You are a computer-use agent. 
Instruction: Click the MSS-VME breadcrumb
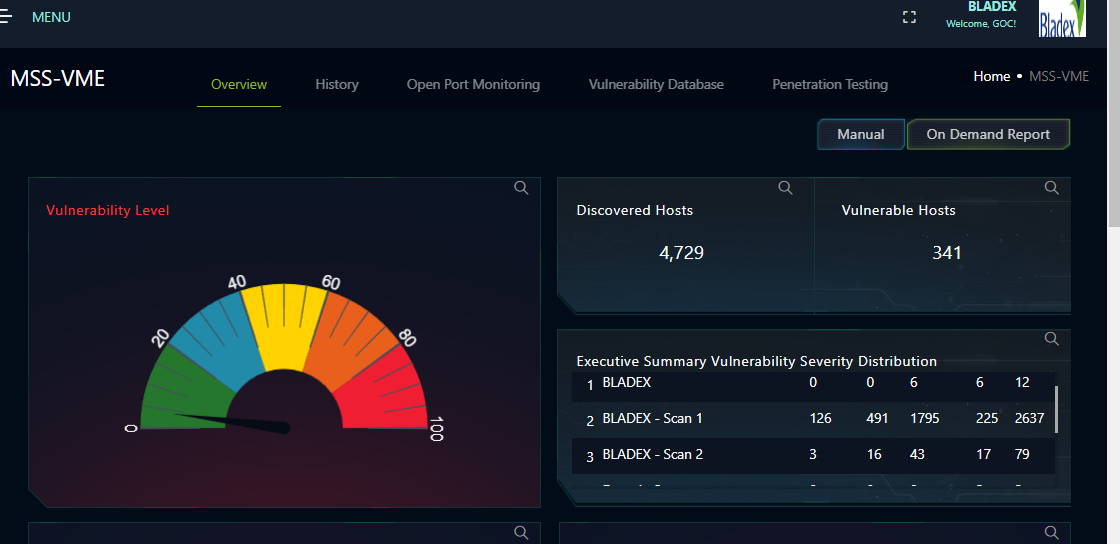(1059, 76)
